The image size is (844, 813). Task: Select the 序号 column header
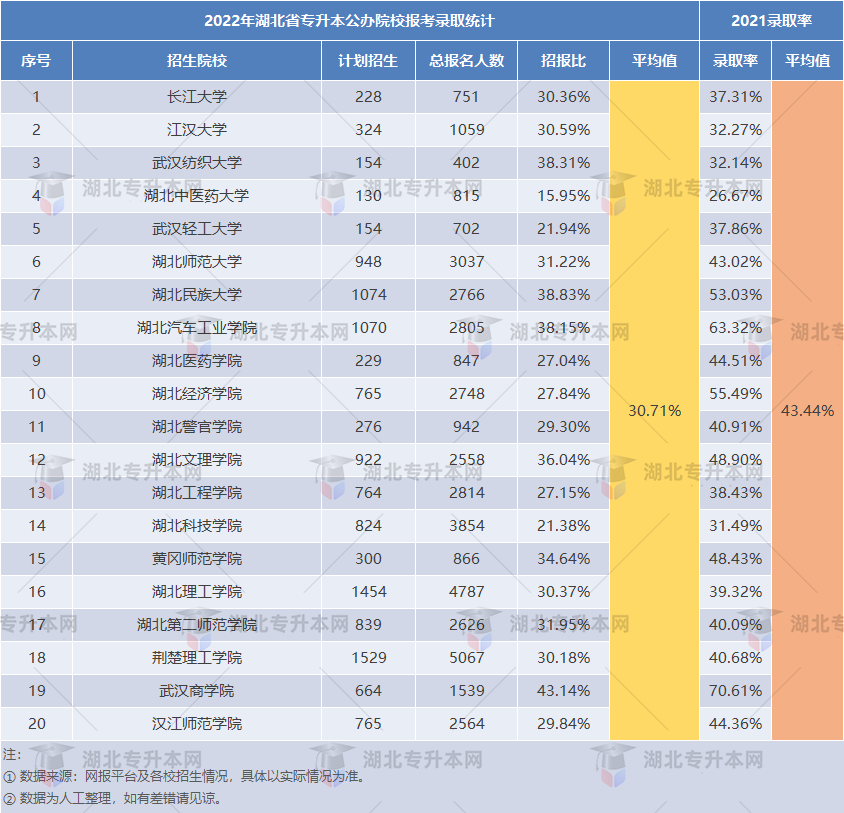pos(36,60)
